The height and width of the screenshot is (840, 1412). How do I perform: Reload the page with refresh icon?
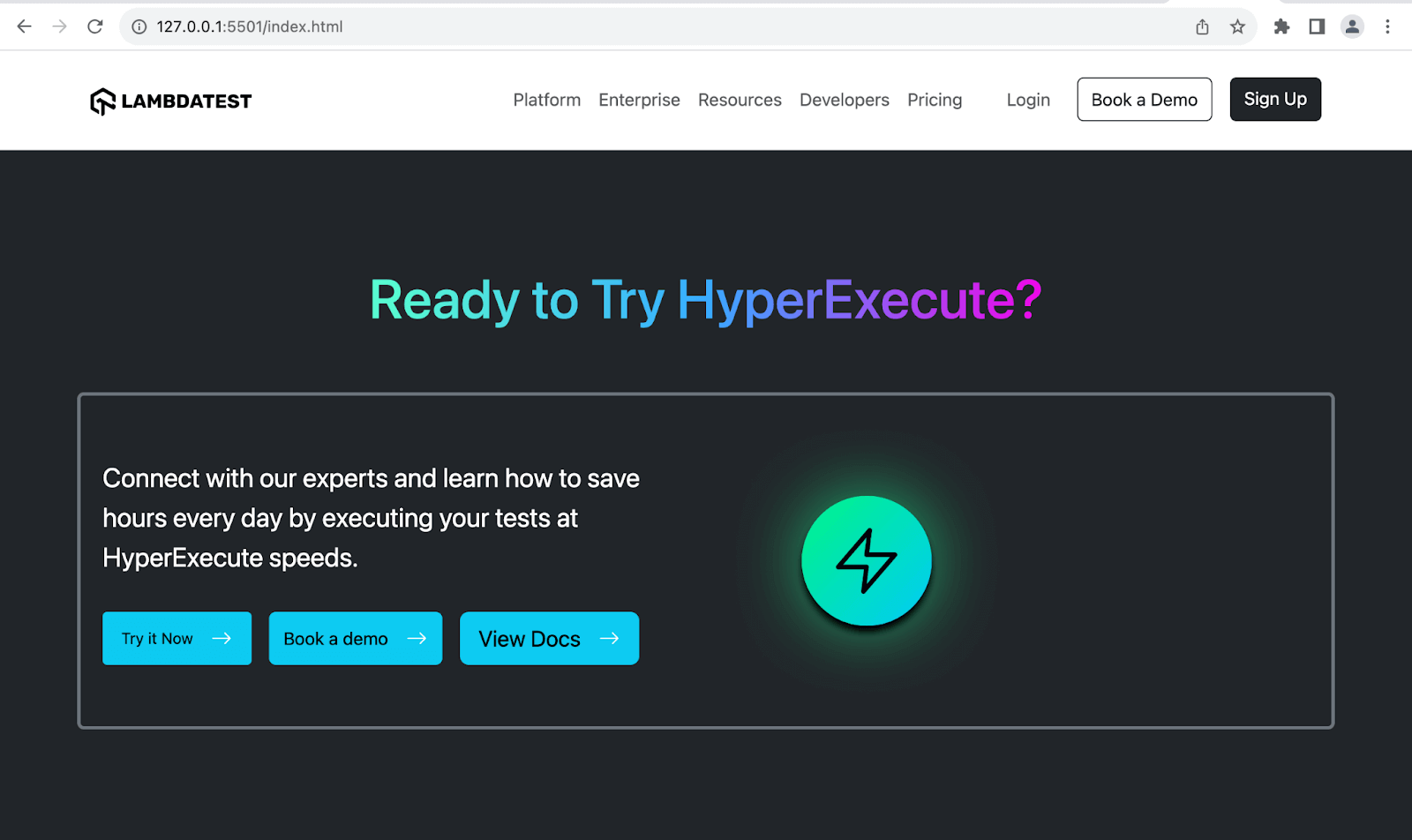95,26
